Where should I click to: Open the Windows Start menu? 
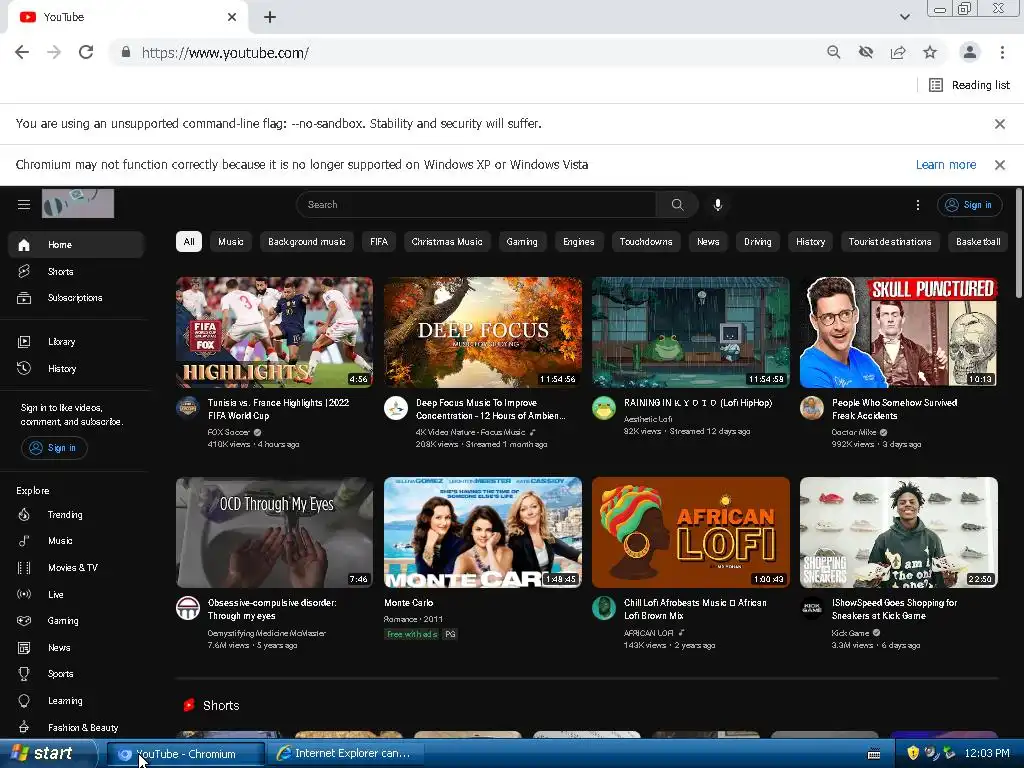(48, 754)
